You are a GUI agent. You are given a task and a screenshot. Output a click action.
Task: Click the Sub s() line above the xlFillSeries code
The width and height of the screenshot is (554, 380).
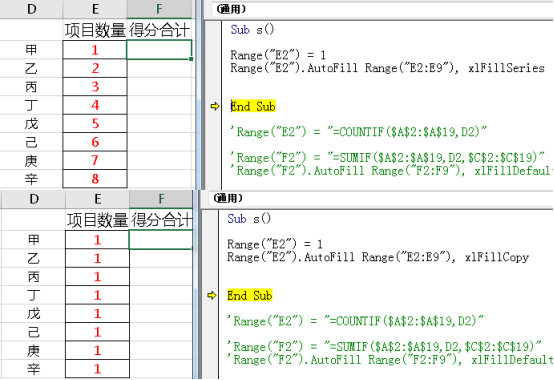tap(252, 30)
